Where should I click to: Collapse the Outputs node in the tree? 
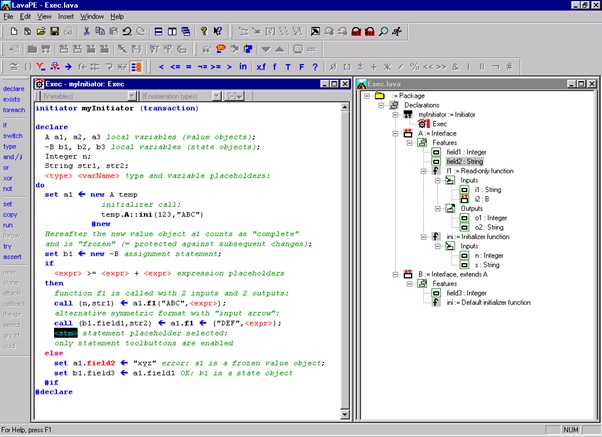[x=437, y=208]
